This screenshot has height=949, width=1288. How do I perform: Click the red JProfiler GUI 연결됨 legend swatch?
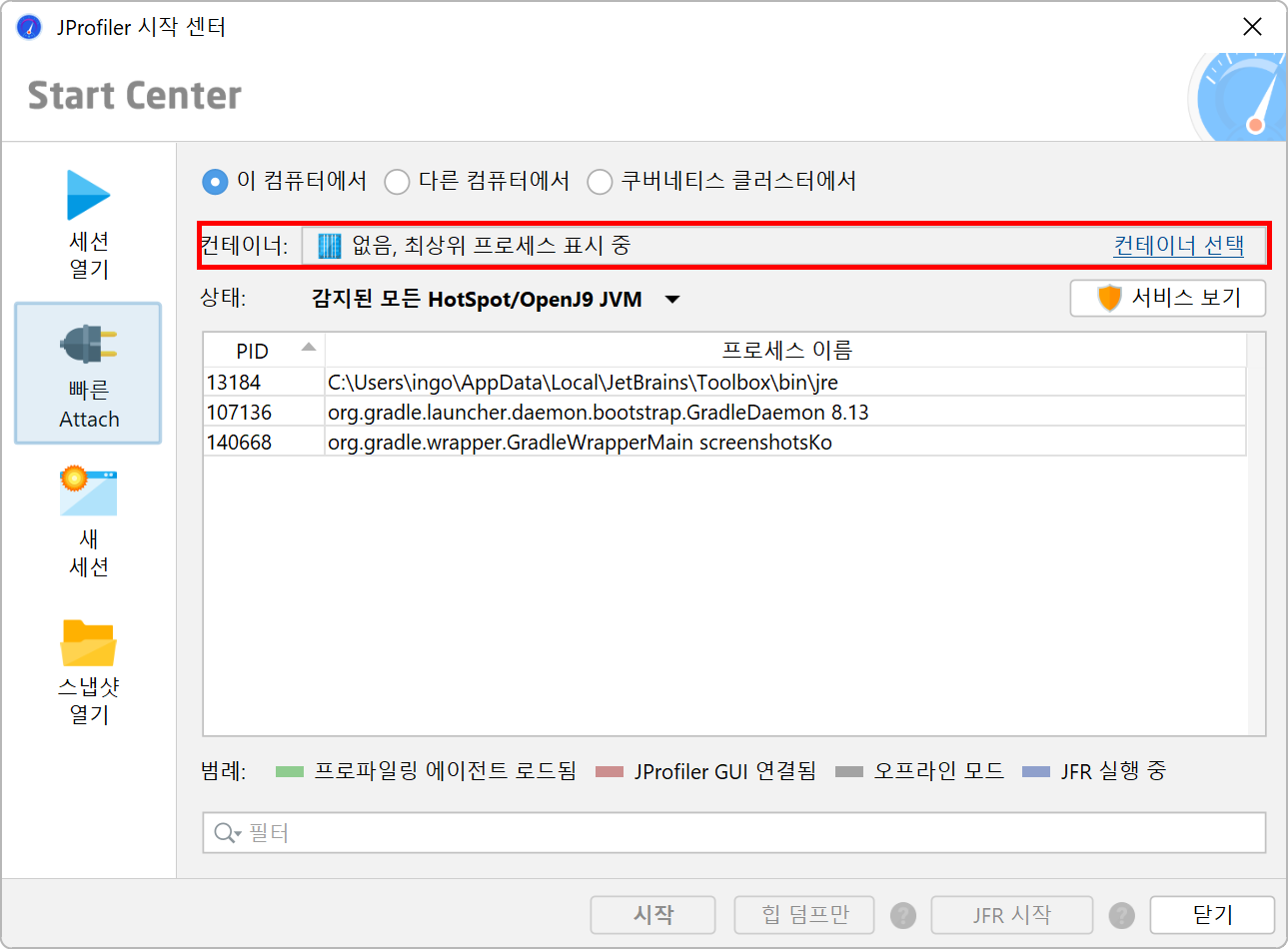click(610, 771)
